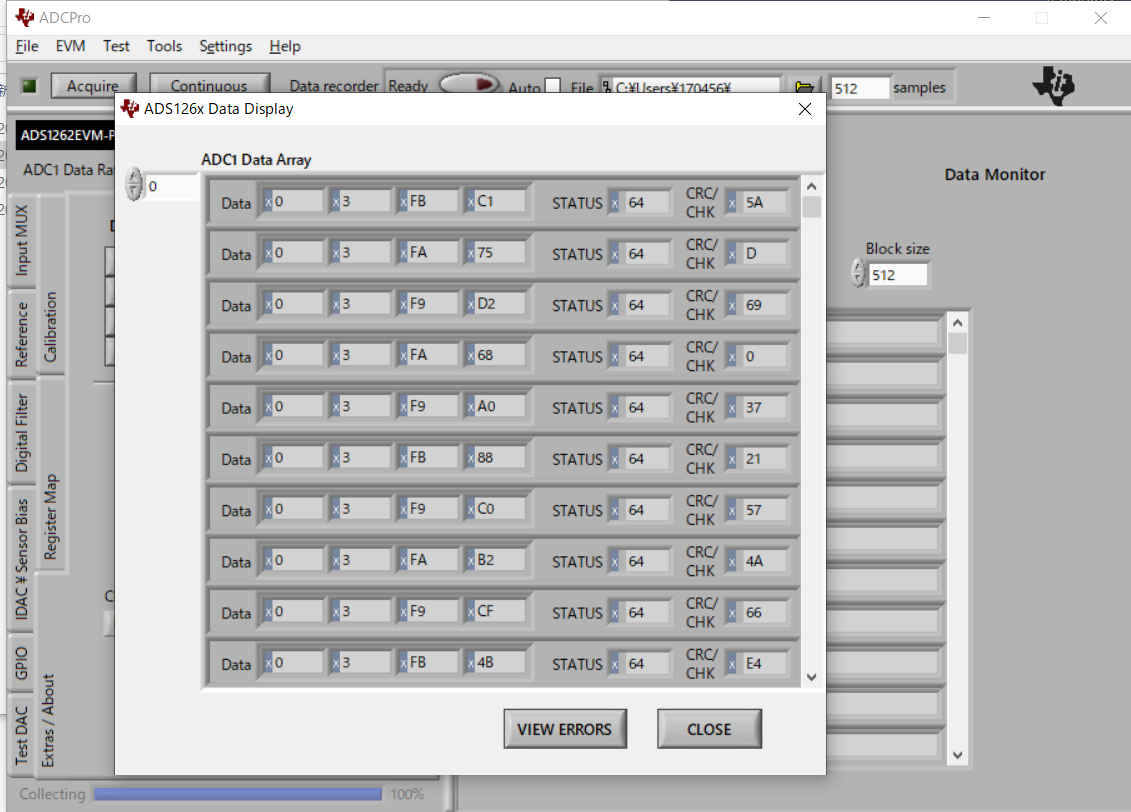Click the Texas Instruments logo in toolbar

tap(1054, 85)
